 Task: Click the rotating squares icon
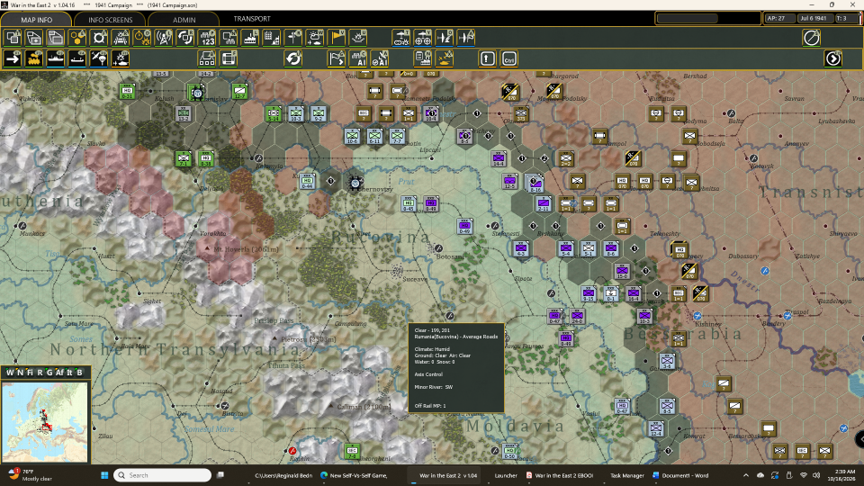185,38
